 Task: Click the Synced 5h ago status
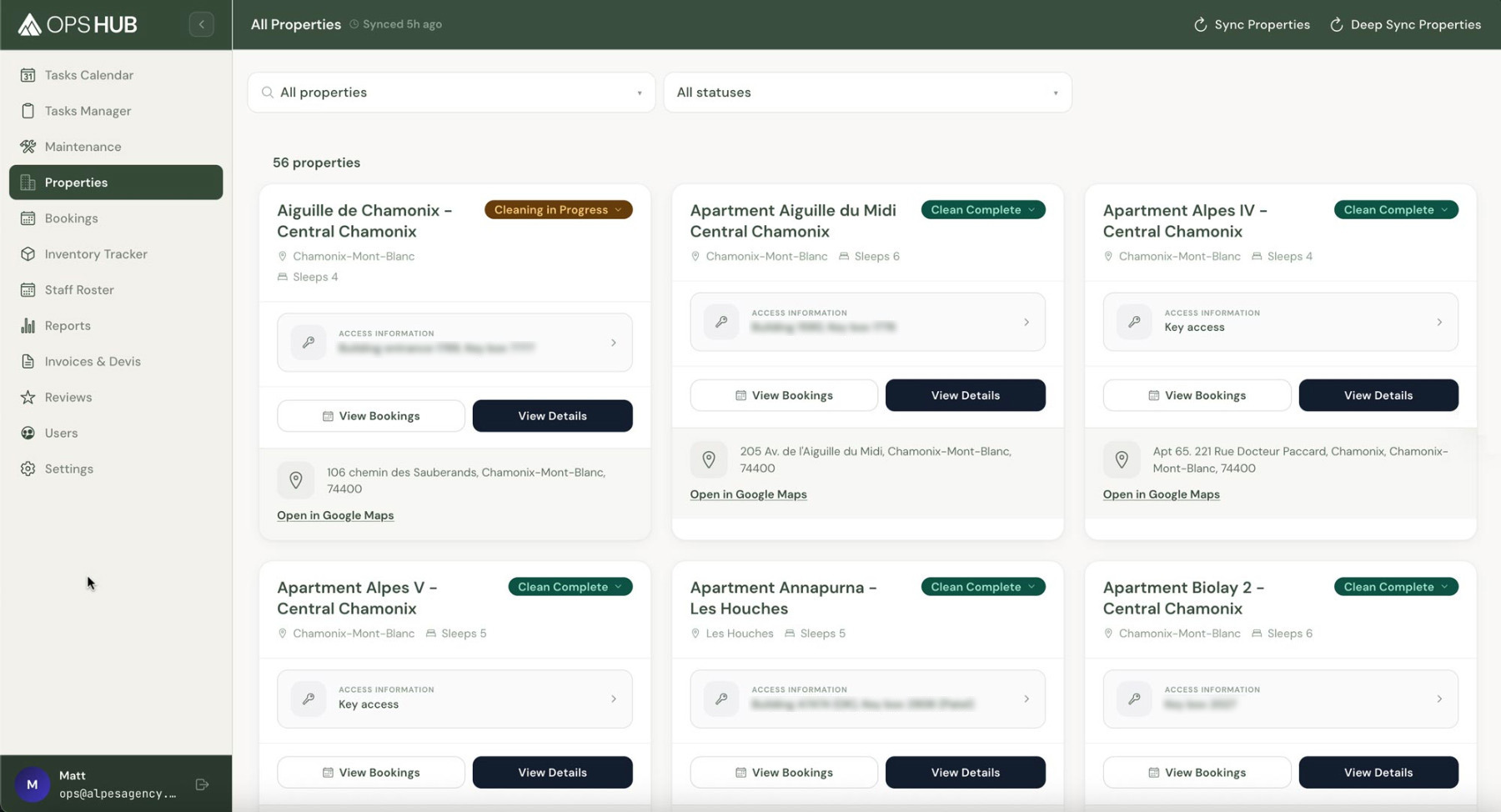point(395,25)
